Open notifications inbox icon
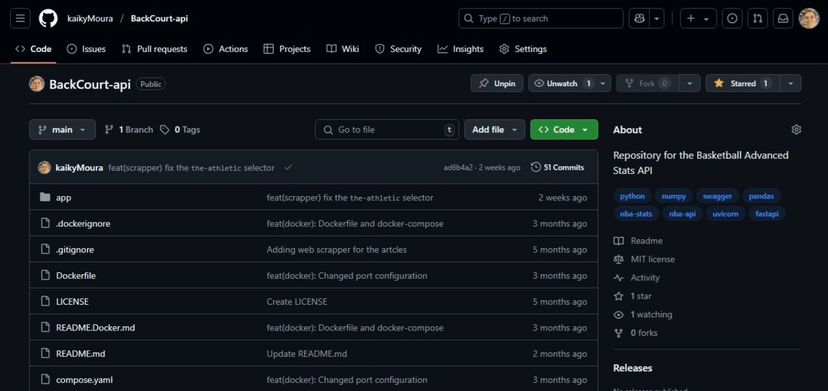This screenshot has width=828, height=391. click(x=783, y=18)
